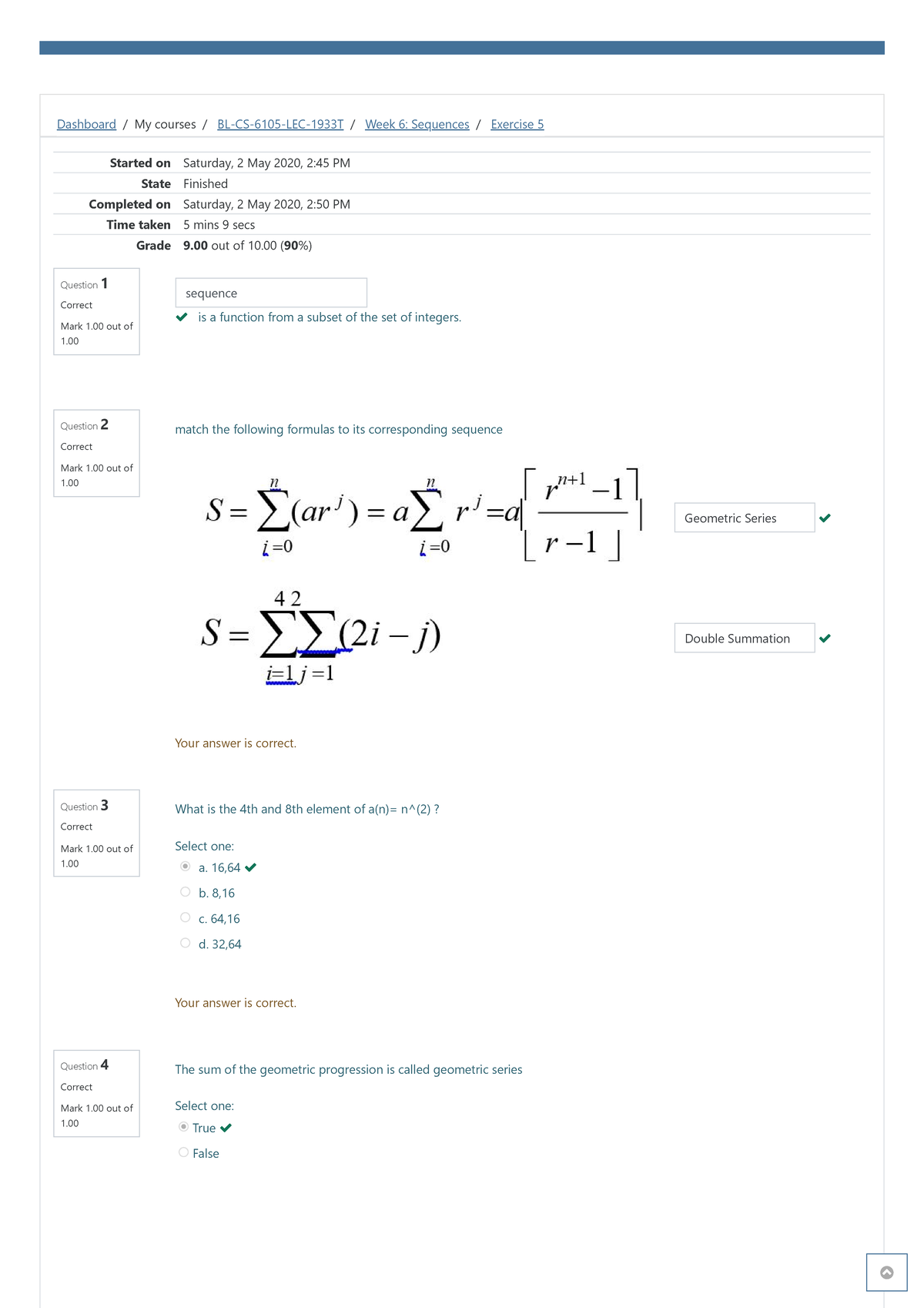
Task: Click the scroll-to-top arrow icon
Action: click(887, 1273)
